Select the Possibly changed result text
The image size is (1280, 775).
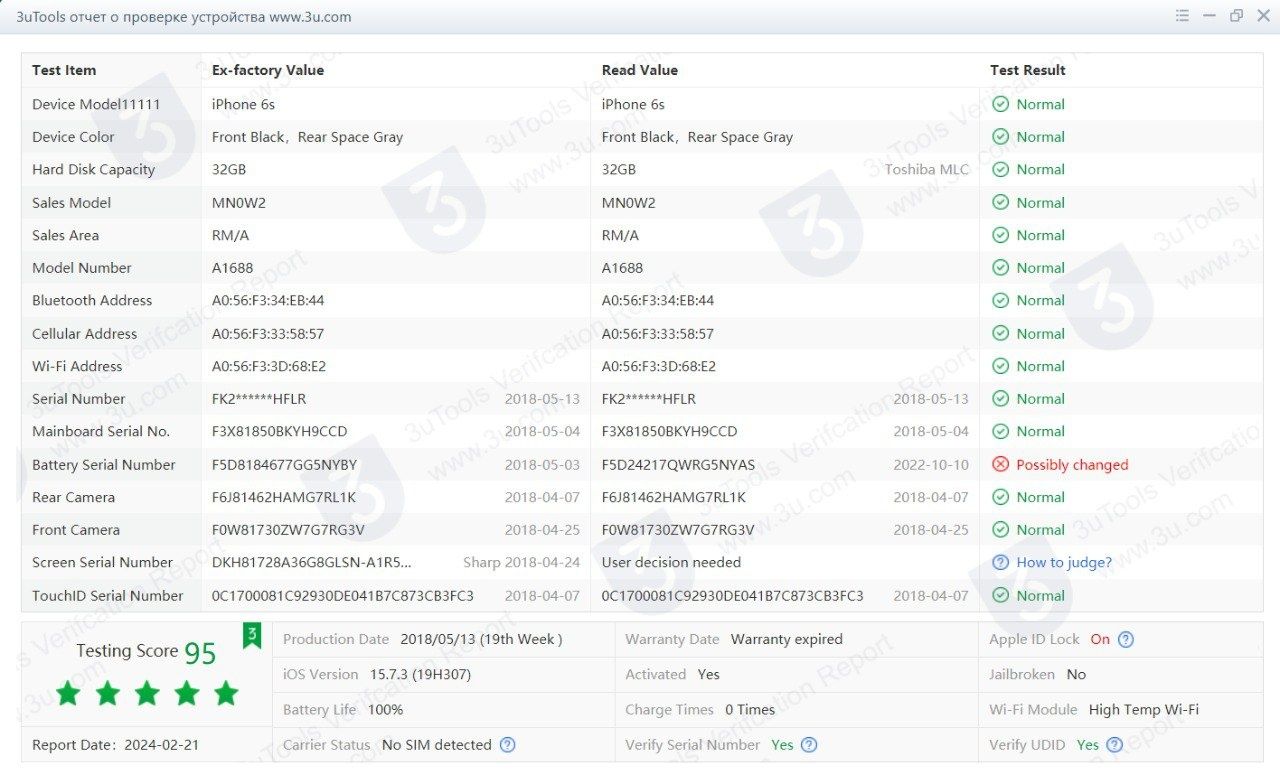click(x=1072, y=465)
